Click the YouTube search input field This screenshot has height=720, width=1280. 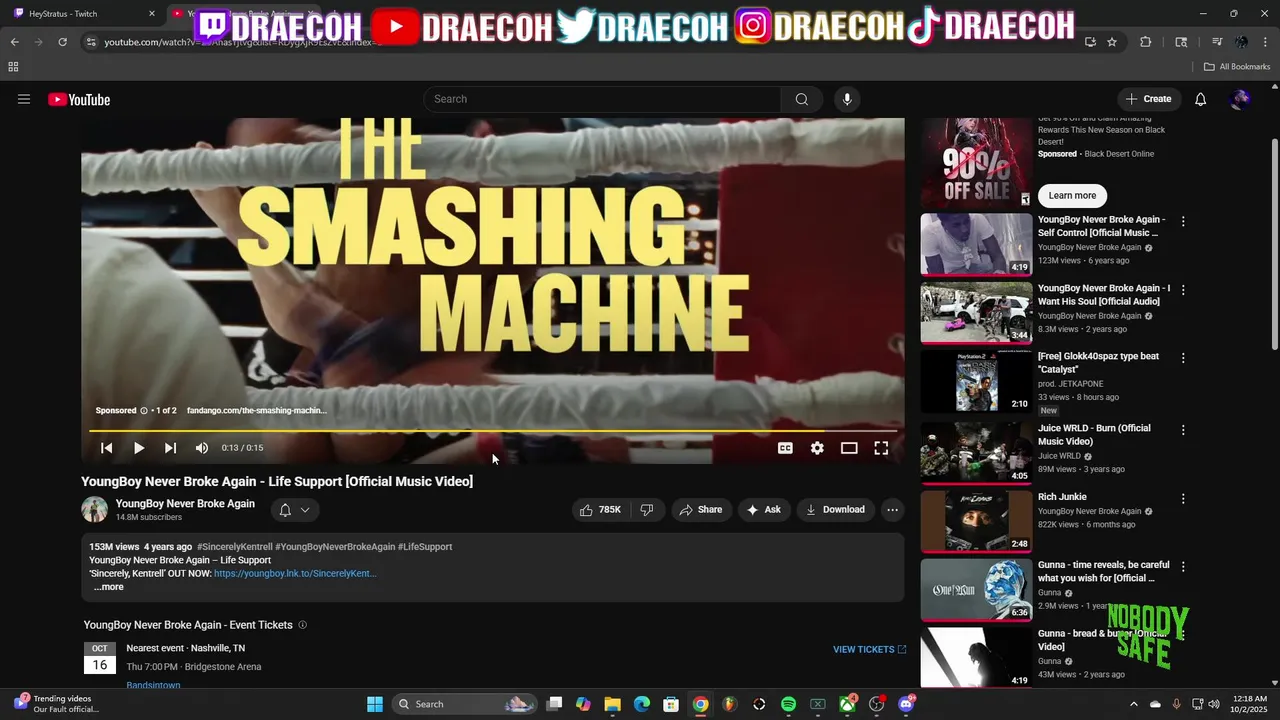602,99
